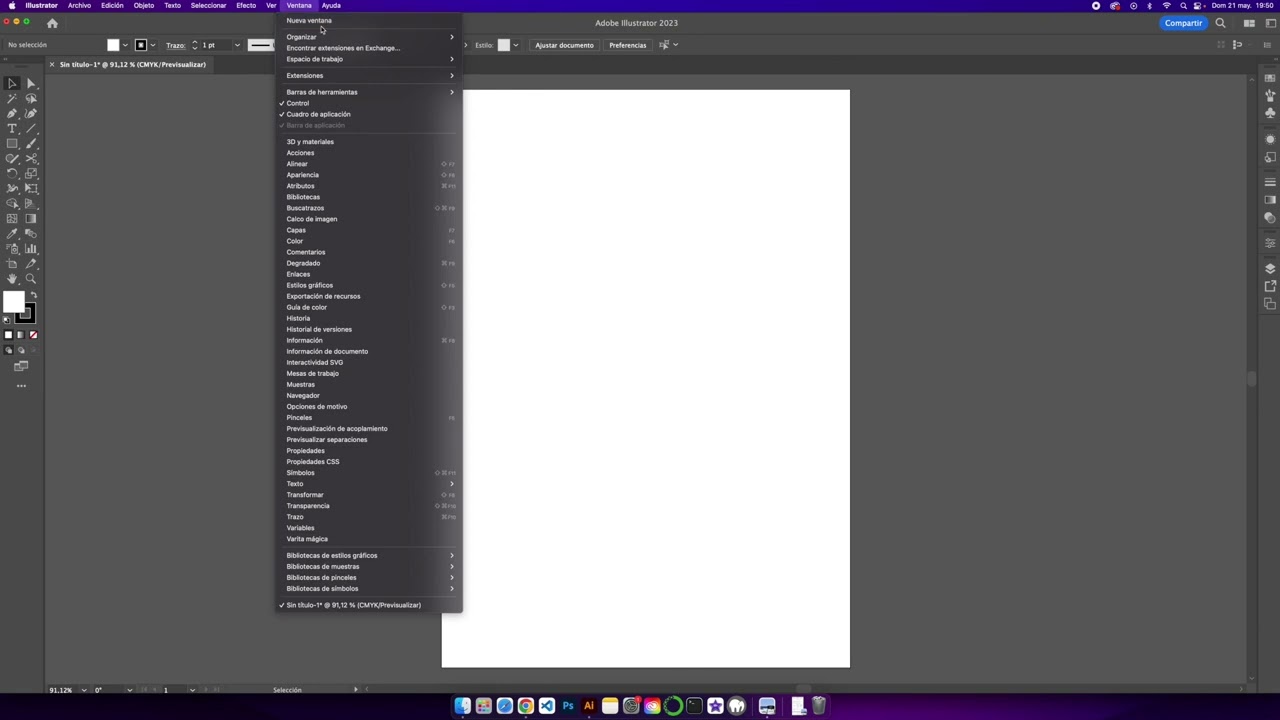Expand Bibliotecas de estilos gráficos submenu
1280x720 pixels.
click(x=368, y=556)
